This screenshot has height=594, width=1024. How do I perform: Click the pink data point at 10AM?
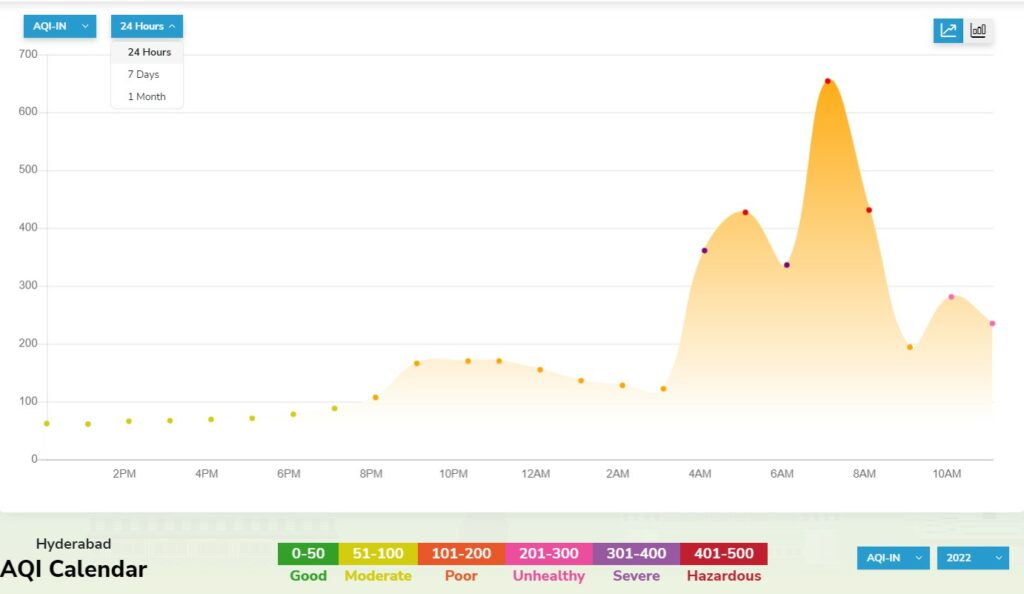(x=951, y=297)
